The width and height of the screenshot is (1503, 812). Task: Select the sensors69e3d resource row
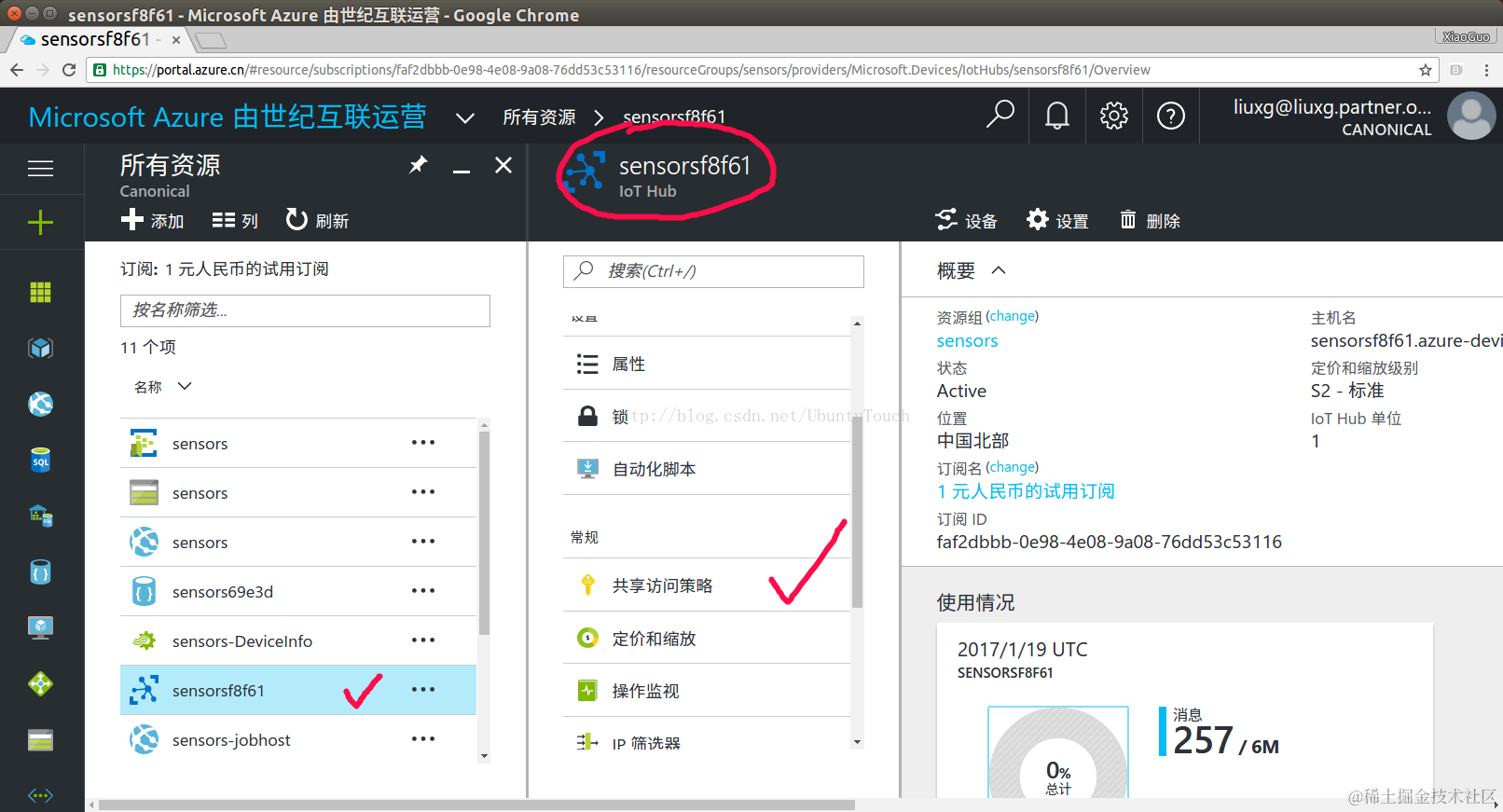click(x=298, y=591)
